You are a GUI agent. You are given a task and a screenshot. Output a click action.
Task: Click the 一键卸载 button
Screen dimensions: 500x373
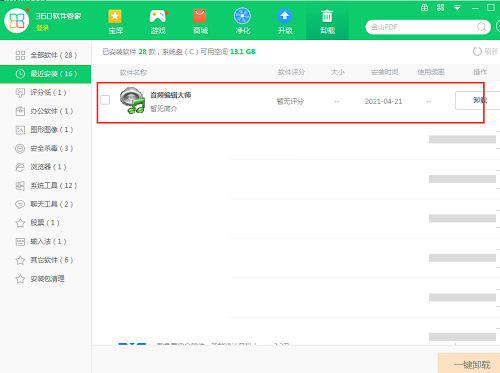click(x=469, y=364)
